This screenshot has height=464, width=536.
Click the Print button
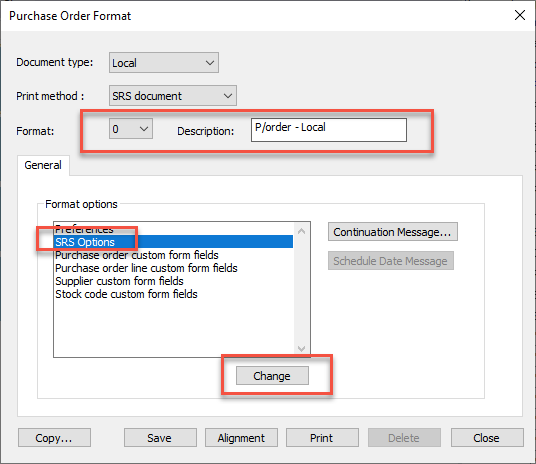pos(322,438)
